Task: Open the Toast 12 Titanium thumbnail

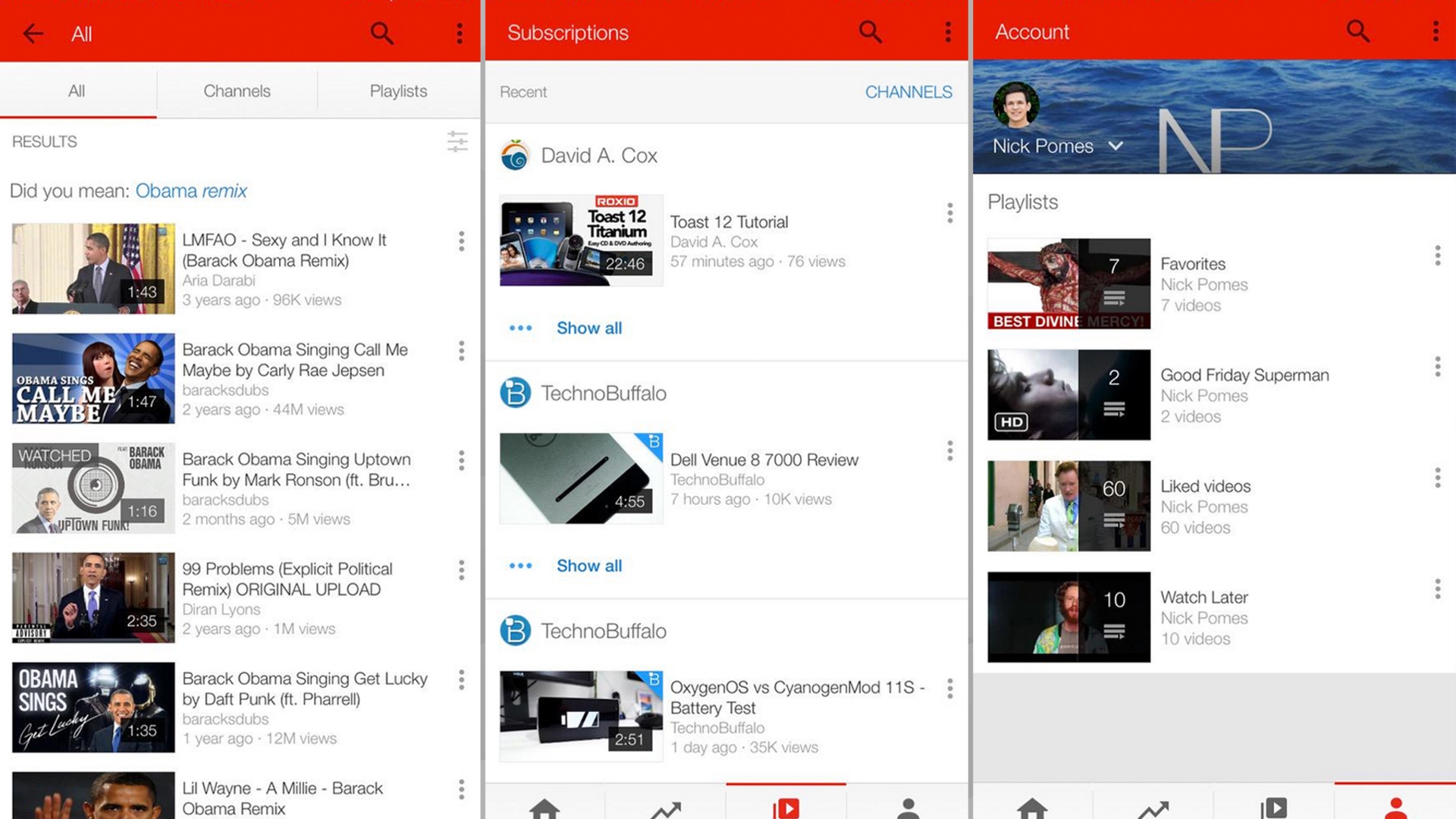Action: click(x=581, y=240)
